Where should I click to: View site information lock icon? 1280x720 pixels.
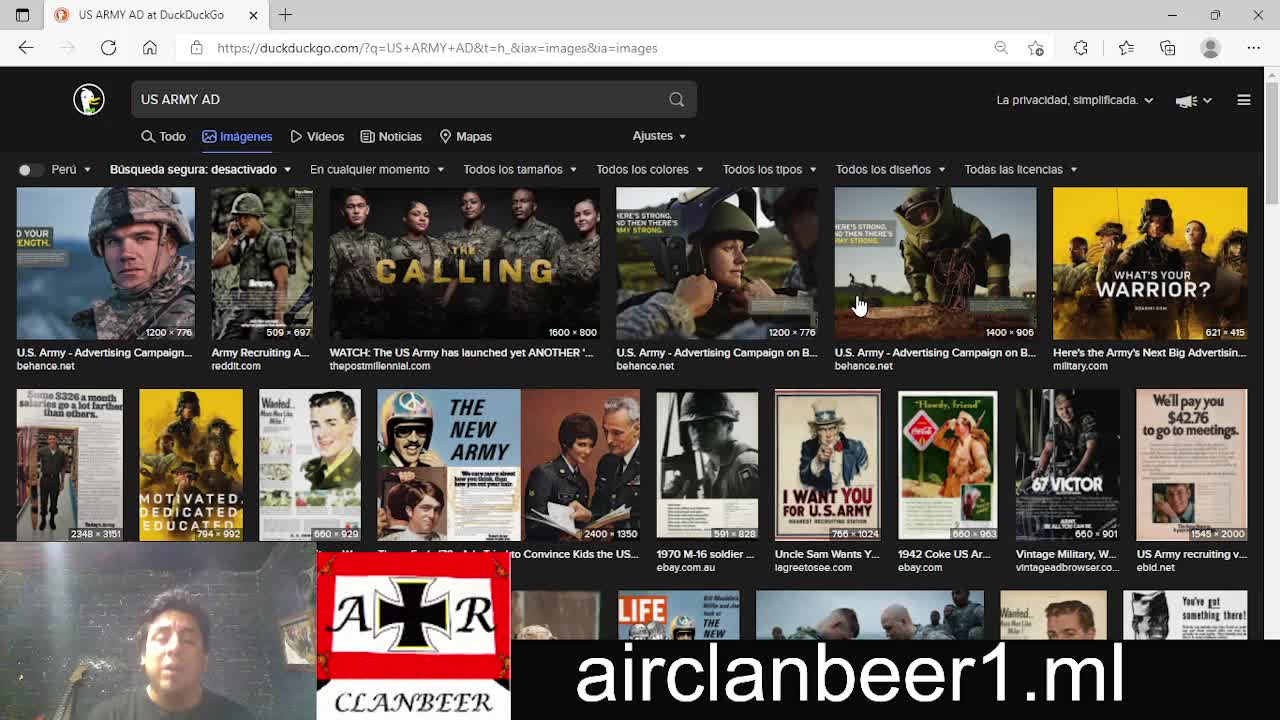pyautogui.click(x=196, y=48)
